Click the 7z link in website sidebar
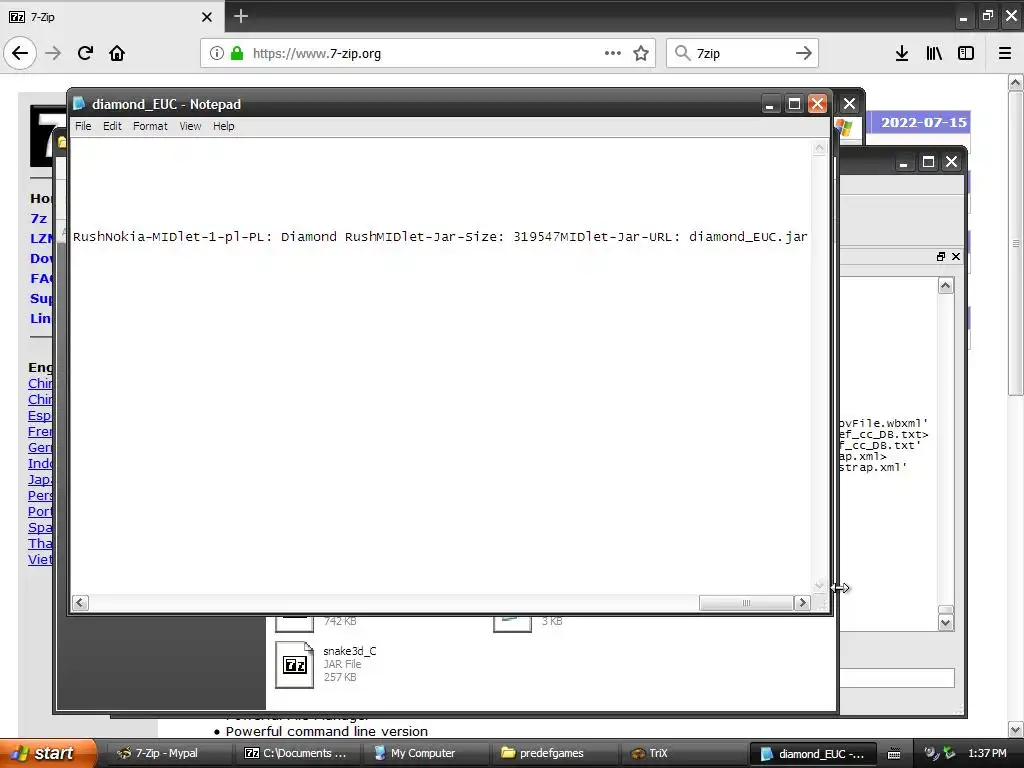Image resolution: width=1024 pixels, height=768 pixels. tap(39, 218)
